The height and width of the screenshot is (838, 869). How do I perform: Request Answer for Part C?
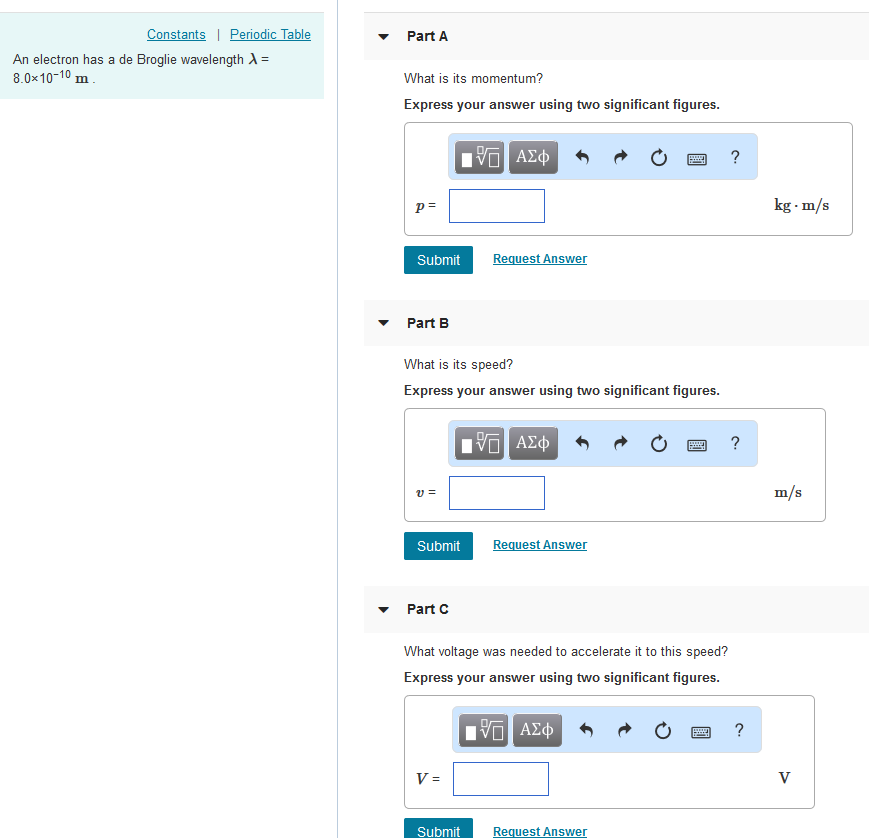pos(539,831)
